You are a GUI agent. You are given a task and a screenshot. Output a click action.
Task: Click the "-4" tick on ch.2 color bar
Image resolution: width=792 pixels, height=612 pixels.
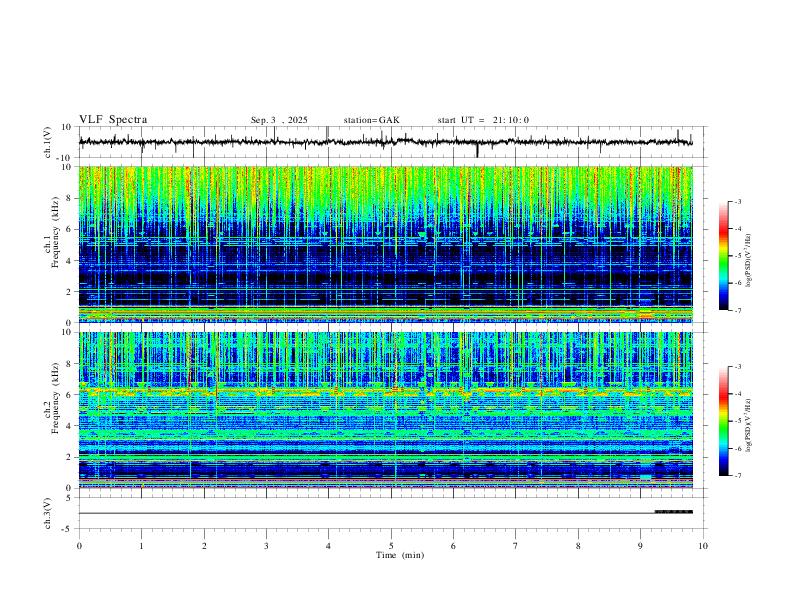tap(737, 394)
